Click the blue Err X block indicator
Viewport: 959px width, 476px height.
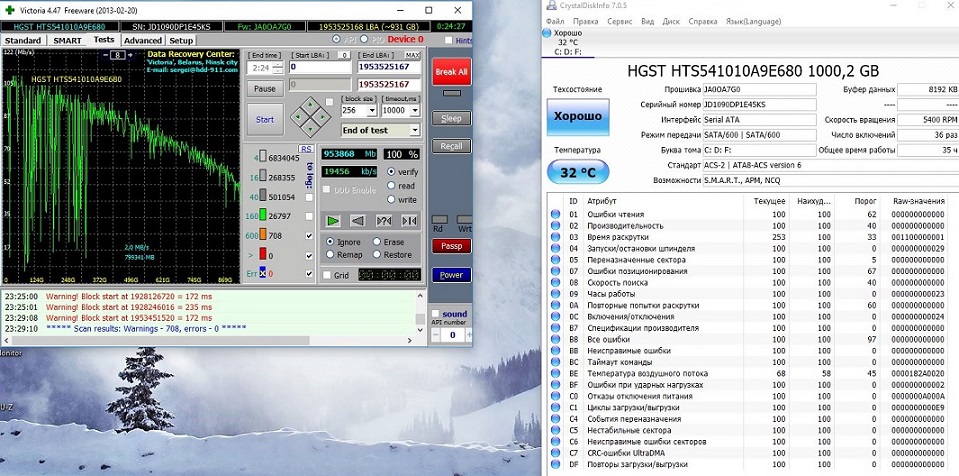(263, 273)
